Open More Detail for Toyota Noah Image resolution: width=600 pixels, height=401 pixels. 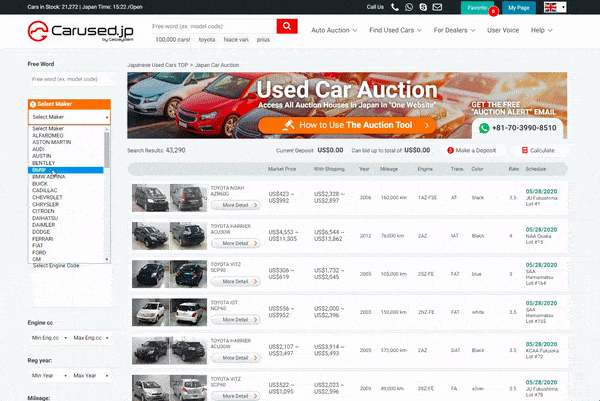pyautogui.click(x=236, y=205)
